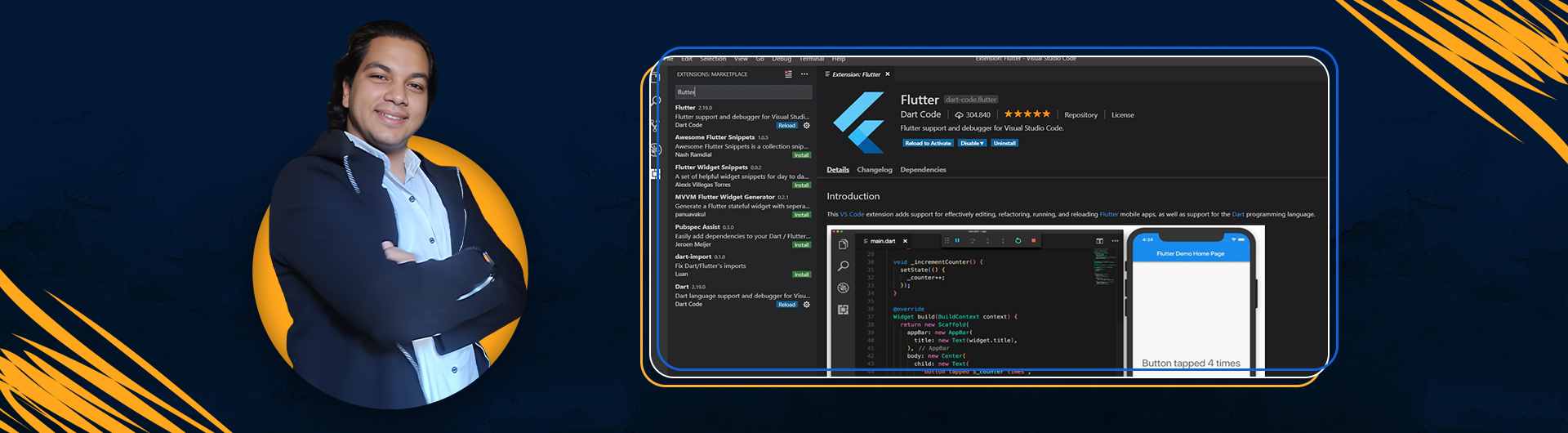The height and width of the screenshot is (433, 1568).
Task: Click Reload to Activate button
Action: [928, 143]
